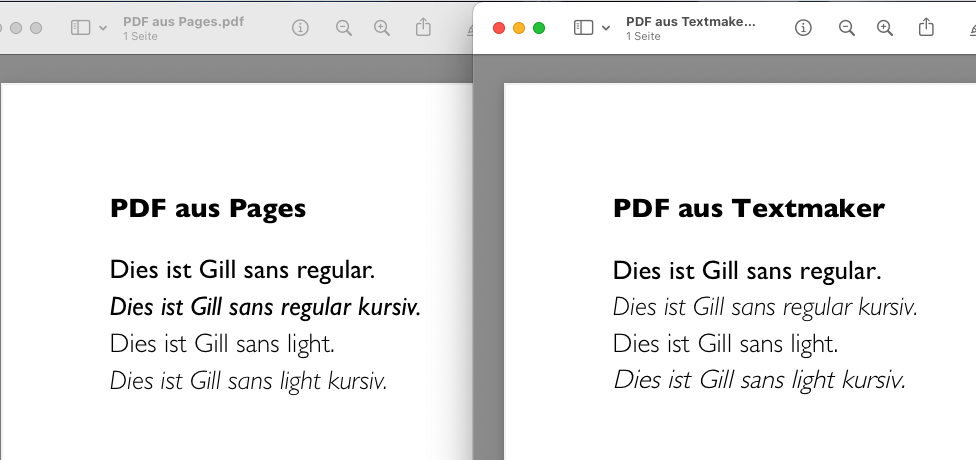Maximize the Textmaker PDF window with green button
Image resolution: width=976 pixels, height=460 pixels.
[x=539, y=28]
